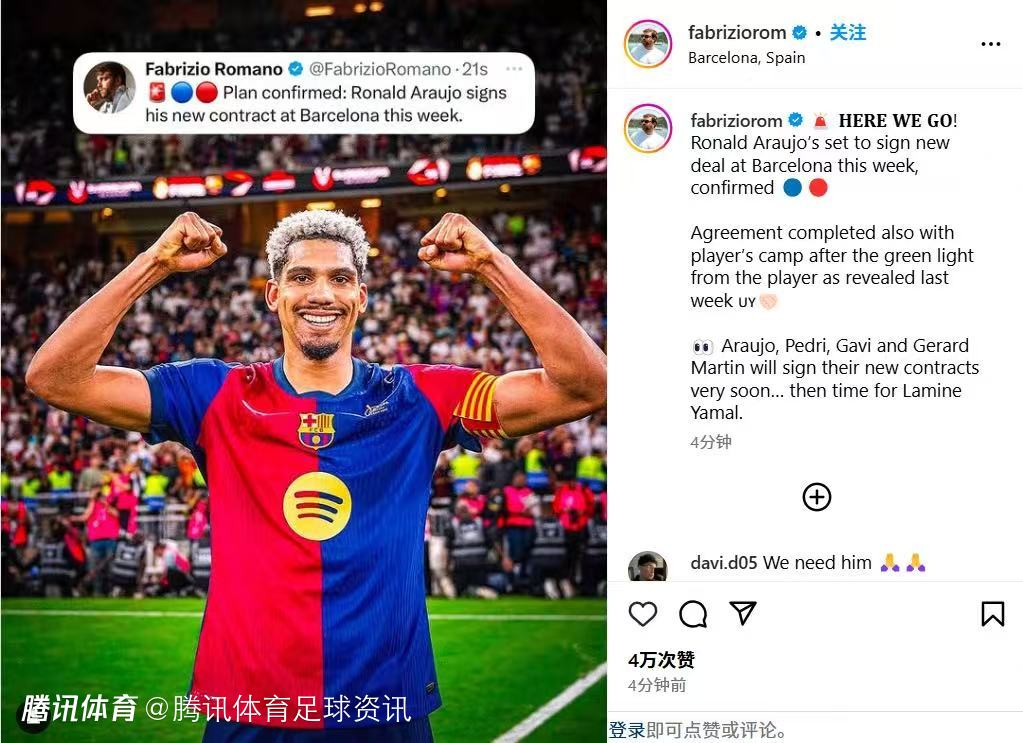This screenshot has height=743, width=1023.
Task: Like the post with the heart icon
Action: pyautogui.click(x=643, y=614)
